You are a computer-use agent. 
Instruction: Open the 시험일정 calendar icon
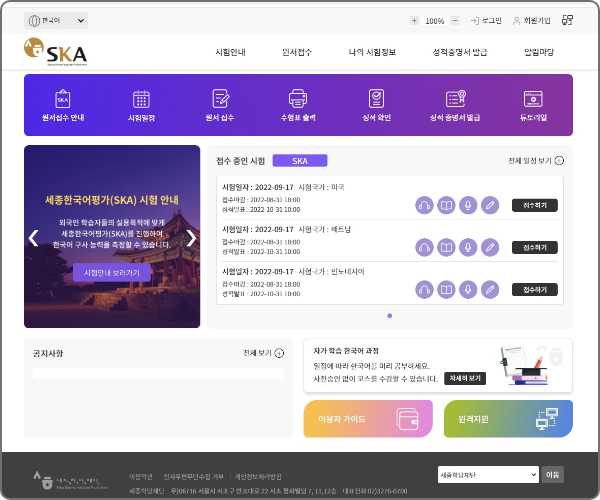tap(141, 99)
